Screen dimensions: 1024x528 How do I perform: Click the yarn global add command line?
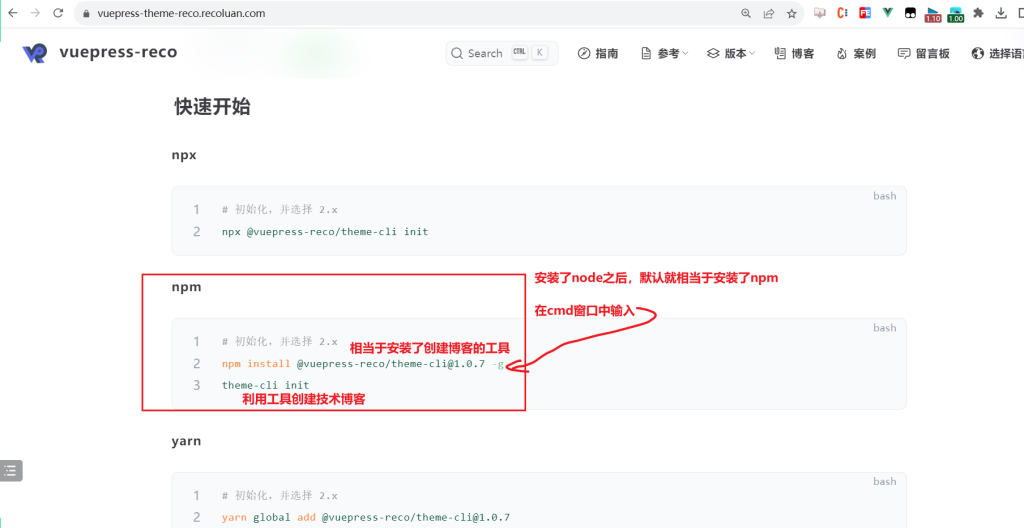(366, 517)
